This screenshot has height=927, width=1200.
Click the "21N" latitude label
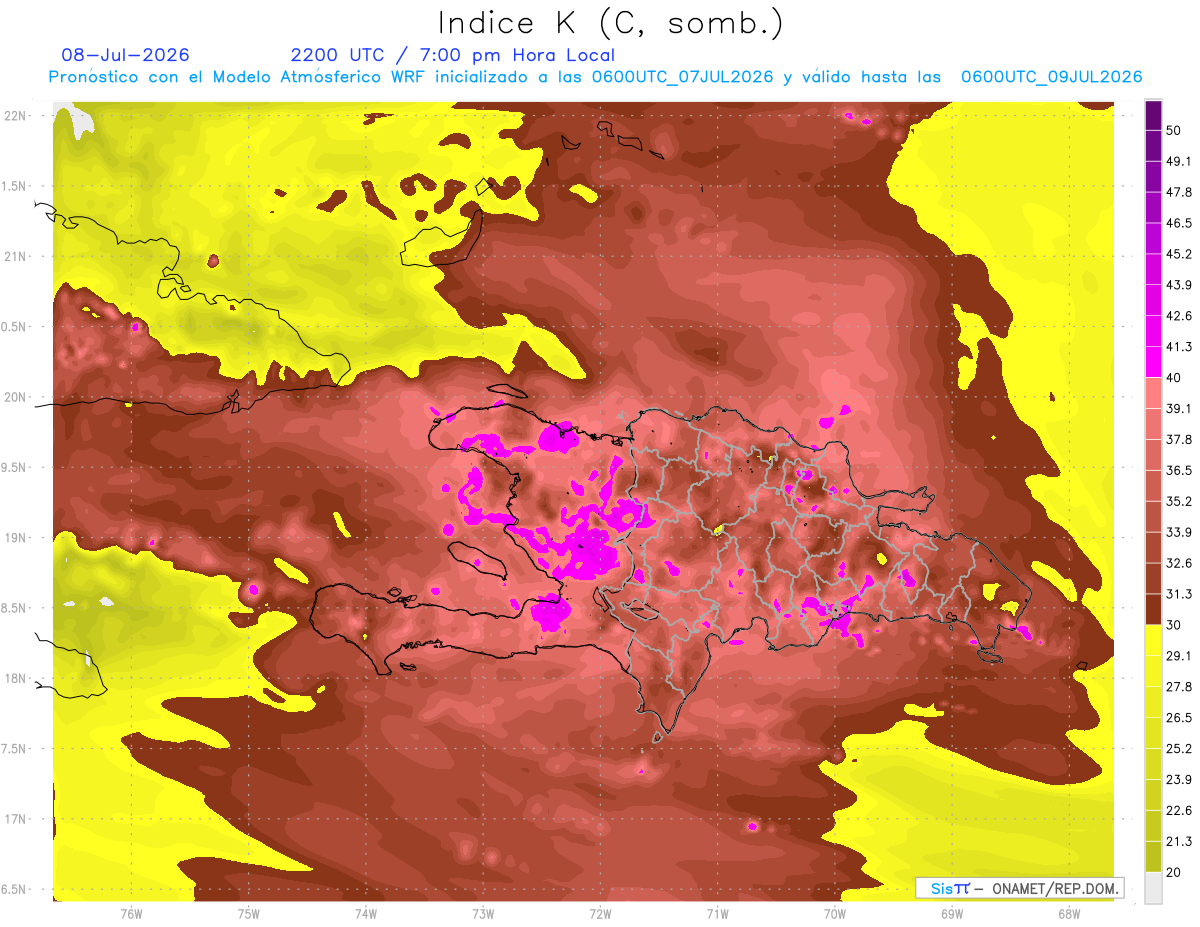coord(16,257)
